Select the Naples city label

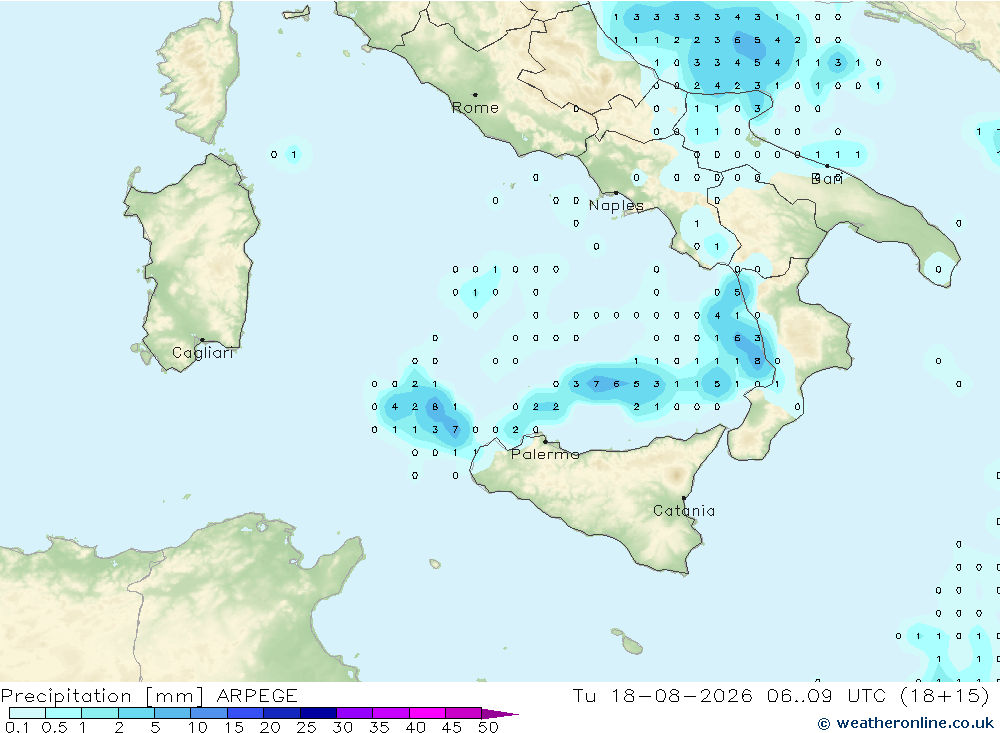coord(616,205)
